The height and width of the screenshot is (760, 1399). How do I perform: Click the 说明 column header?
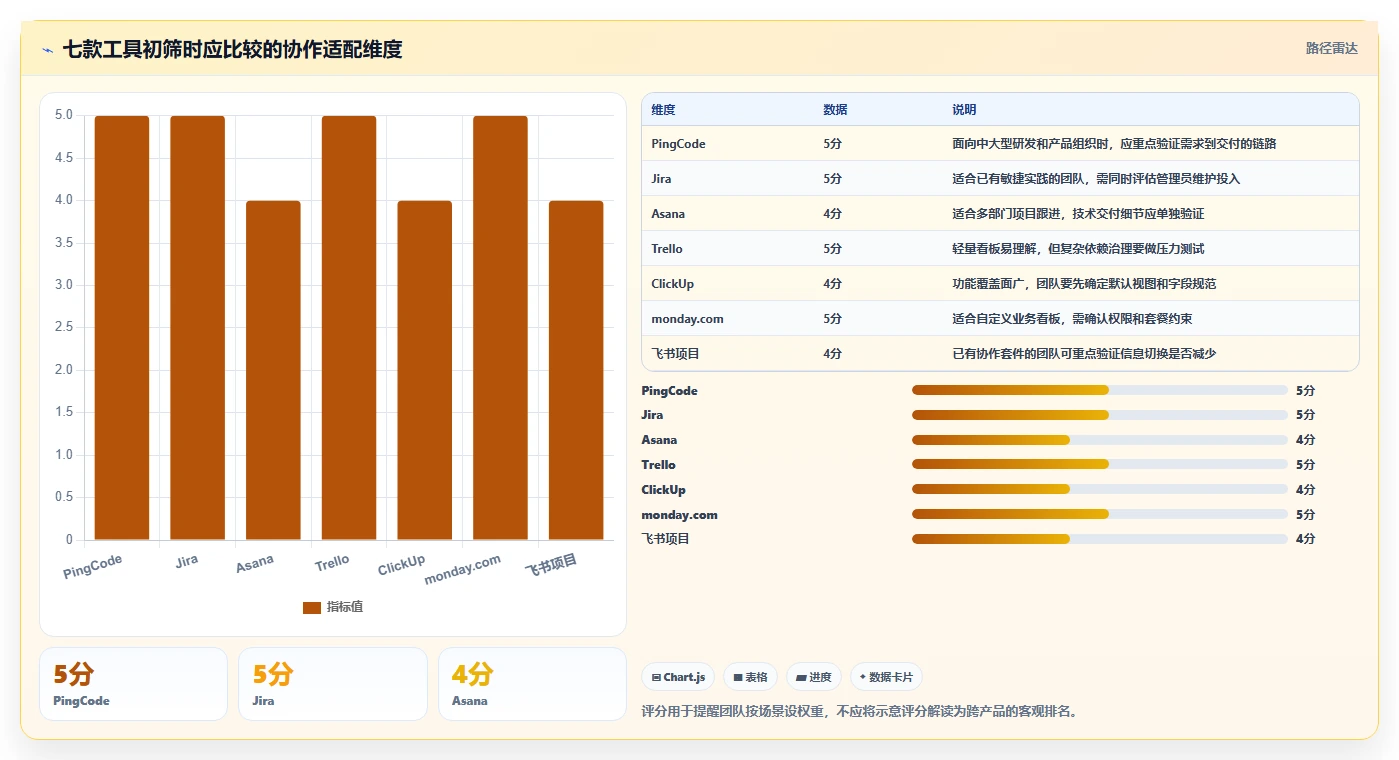(x=964, y=110)
